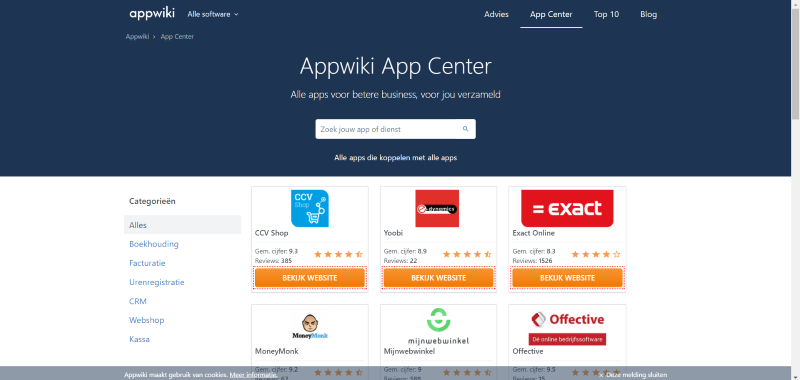Image resolution: width=800 pixels, height=380 pixels.
Task: Focus the Zoek jouw app search field
Action: 395,129
